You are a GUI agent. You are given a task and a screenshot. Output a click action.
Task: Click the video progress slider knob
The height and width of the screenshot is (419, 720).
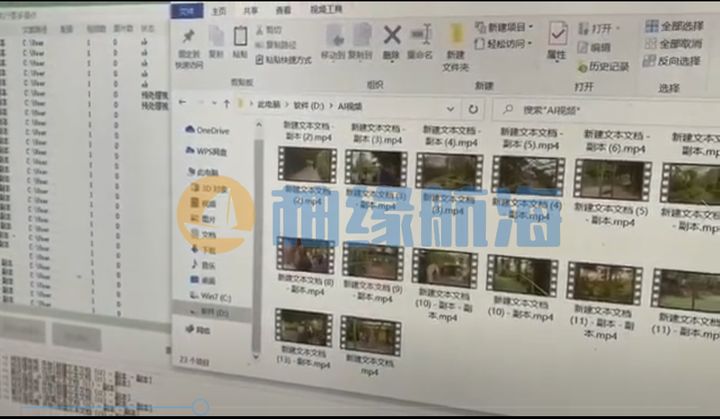(x=200, y=407)
